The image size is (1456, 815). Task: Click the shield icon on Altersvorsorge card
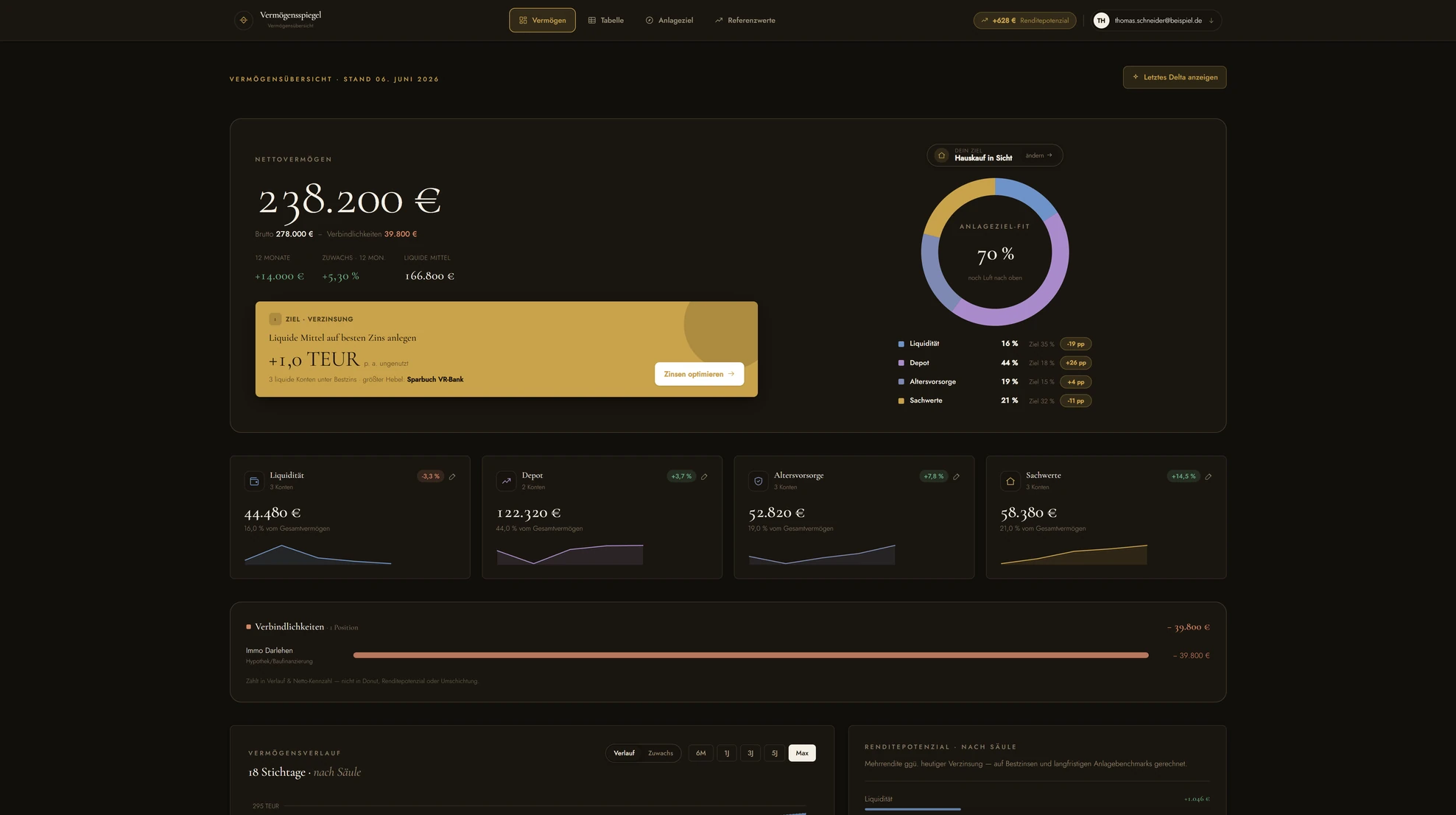tap(758, 481)
